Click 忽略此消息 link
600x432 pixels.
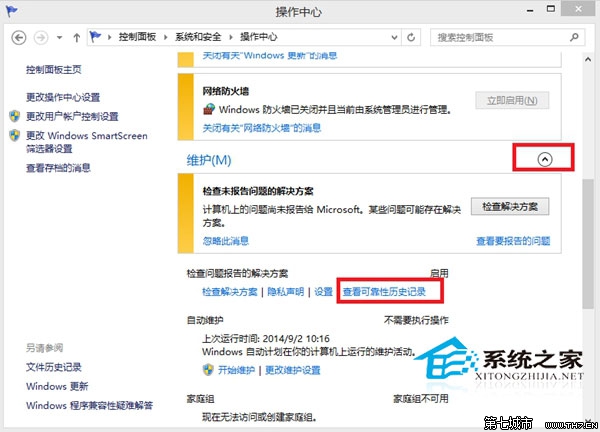[x=225, y=241]
